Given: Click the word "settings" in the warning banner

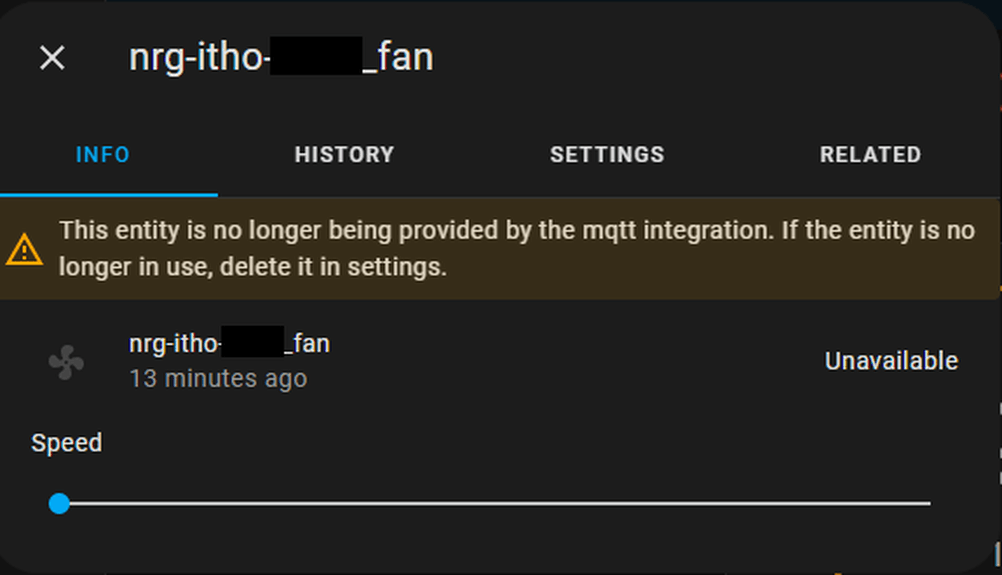Looking at the screenshot, I should point(396,267).
